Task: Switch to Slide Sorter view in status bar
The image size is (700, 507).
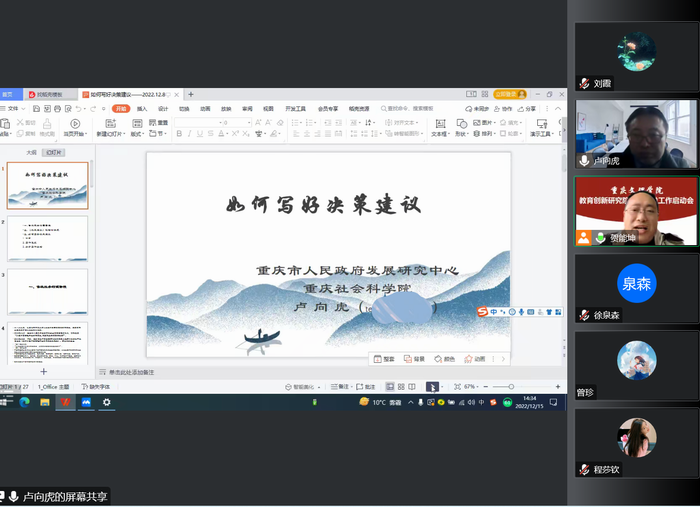Action: pyautogui.click(x=401, y=386)
